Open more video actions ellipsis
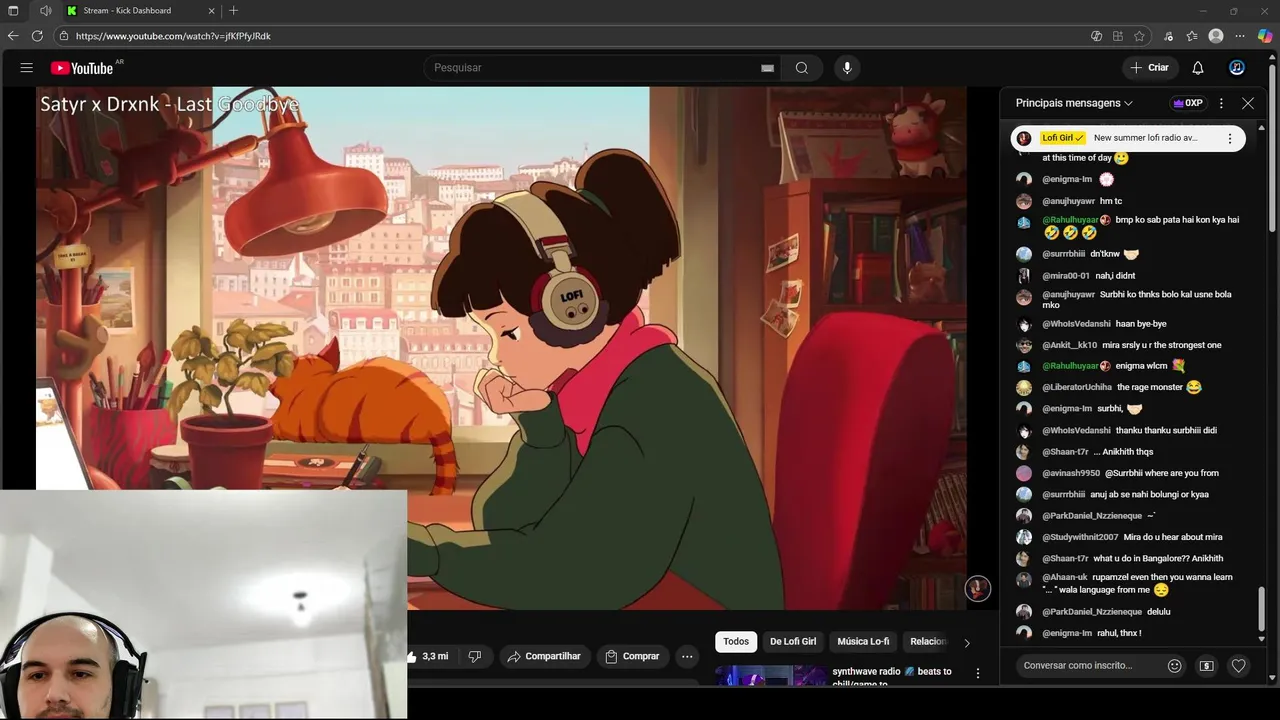The width and height of the screenshot is (1280, 720). point(687,656)
